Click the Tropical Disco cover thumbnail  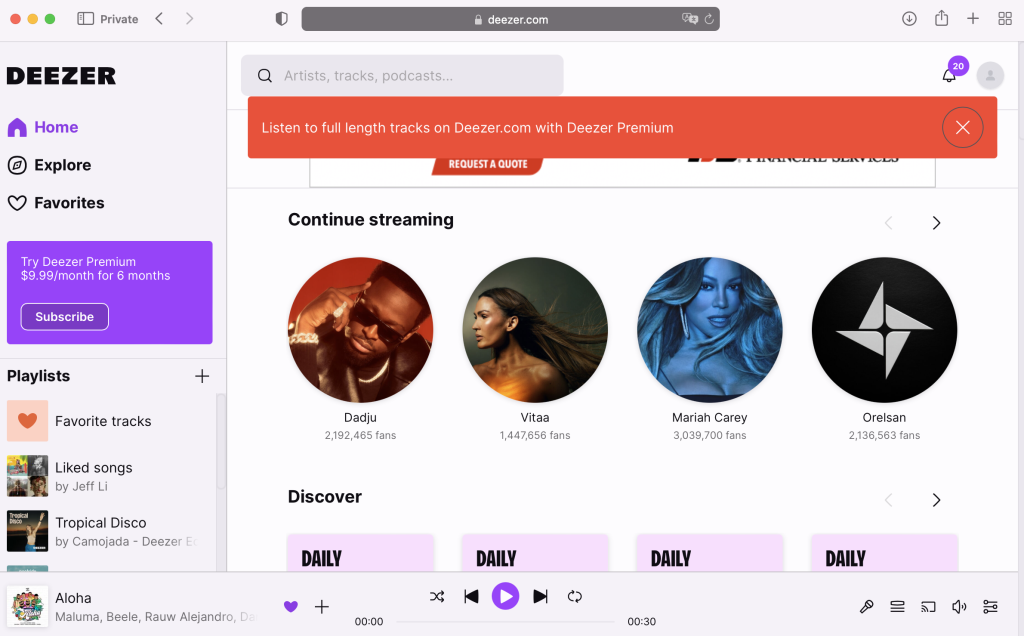coord(27,531)
